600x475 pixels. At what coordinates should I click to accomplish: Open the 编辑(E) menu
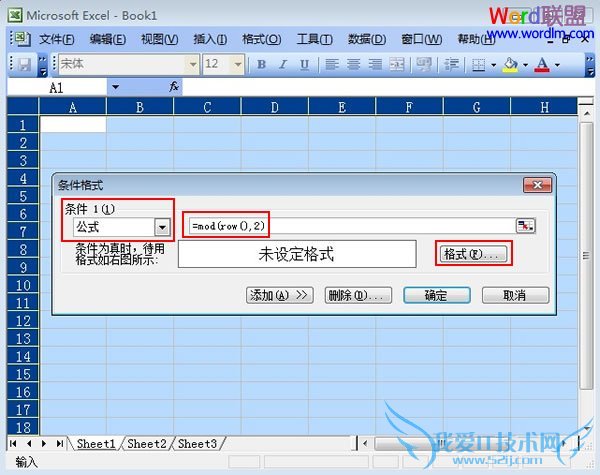[108, 39]
